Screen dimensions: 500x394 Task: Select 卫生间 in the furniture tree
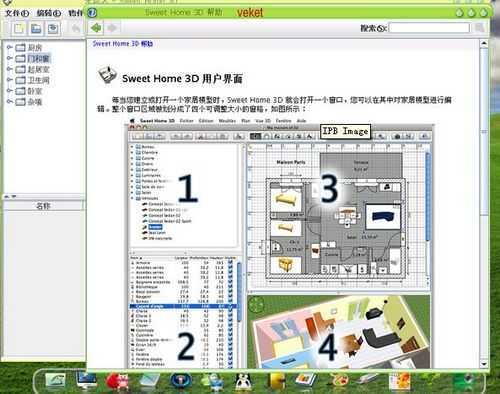coord(38,80)
